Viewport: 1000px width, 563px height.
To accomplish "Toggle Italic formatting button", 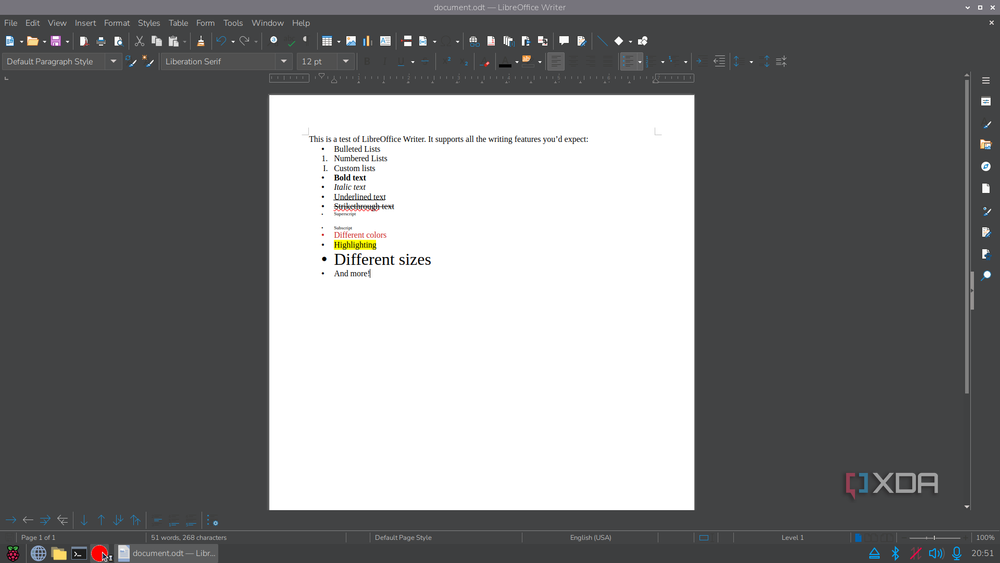I will 384,61.
